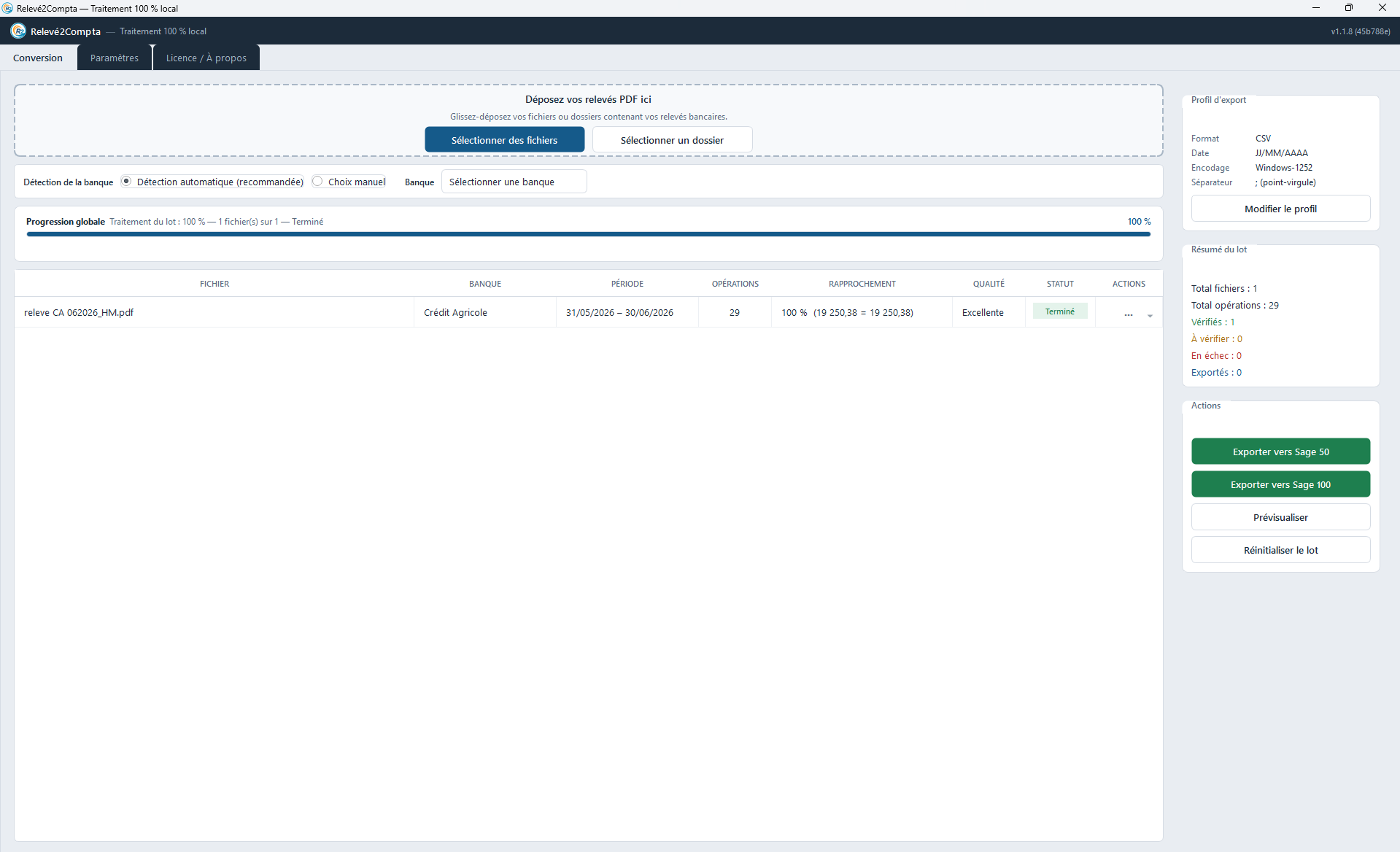Go to the Conversion tab
The height and width of the screenshot is (852, 1400).
click(38, 58)
